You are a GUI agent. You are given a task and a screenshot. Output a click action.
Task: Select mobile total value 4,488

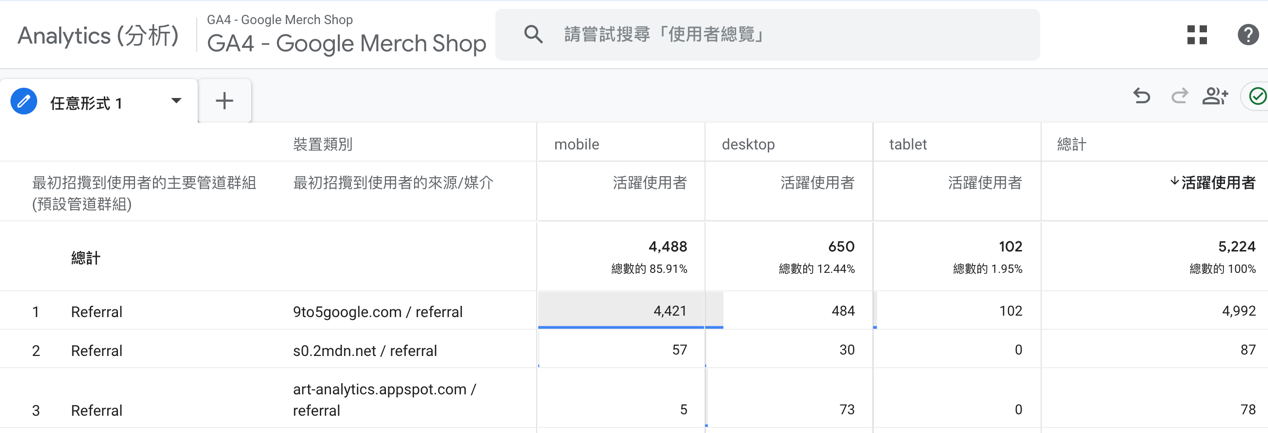click(x=668, y=246)
